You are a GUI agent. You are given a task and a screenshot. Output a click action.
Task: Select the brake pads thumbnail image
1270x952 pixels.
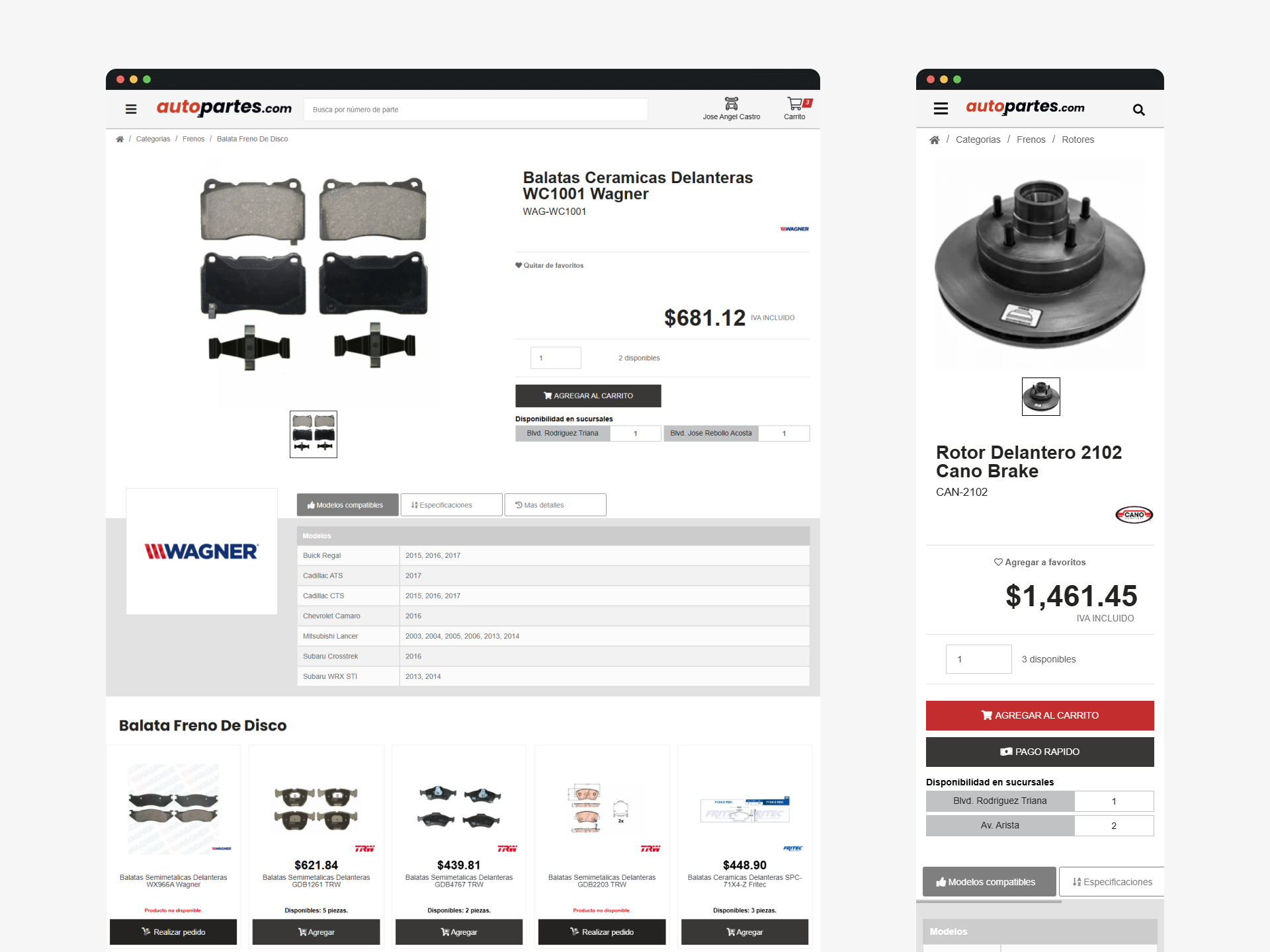pos(314,434)
